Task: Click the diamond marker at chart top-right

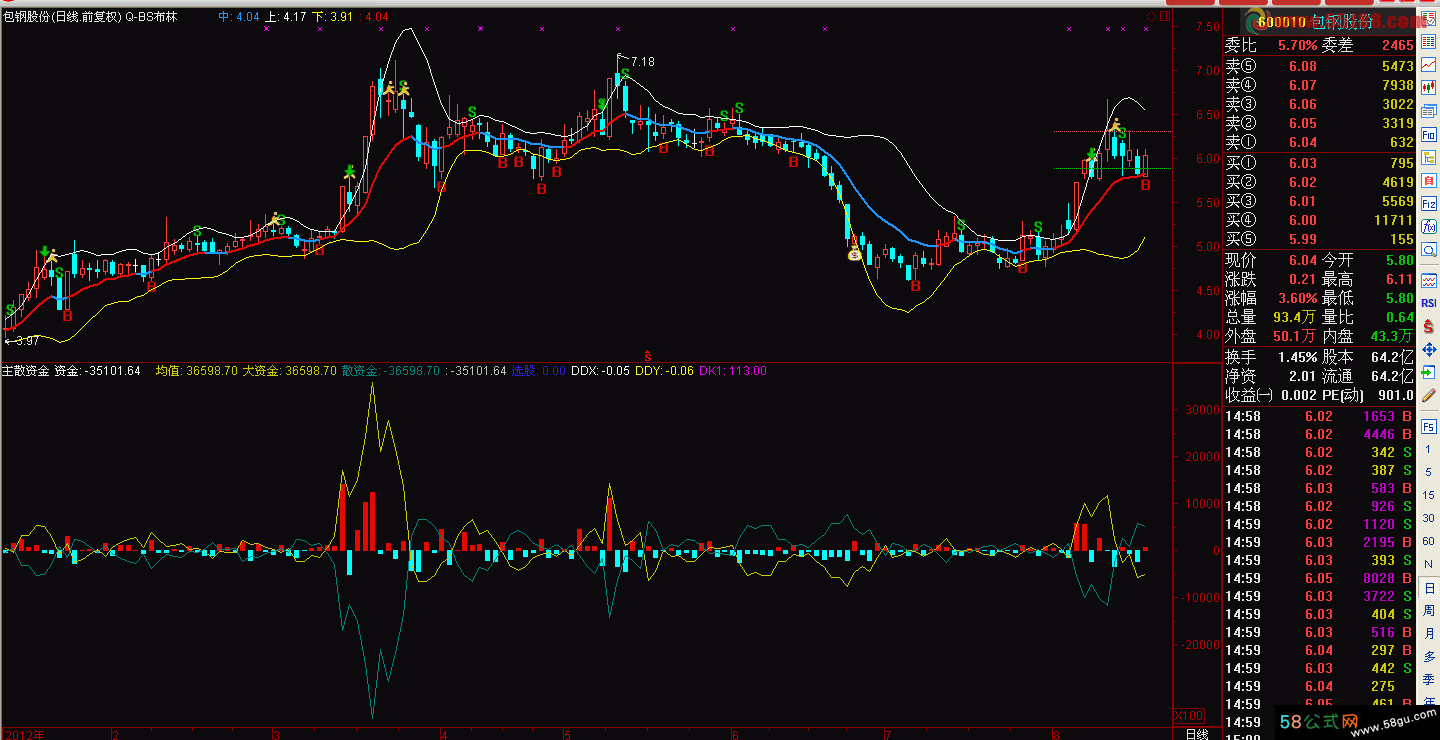Action: tap(1151, 17)
